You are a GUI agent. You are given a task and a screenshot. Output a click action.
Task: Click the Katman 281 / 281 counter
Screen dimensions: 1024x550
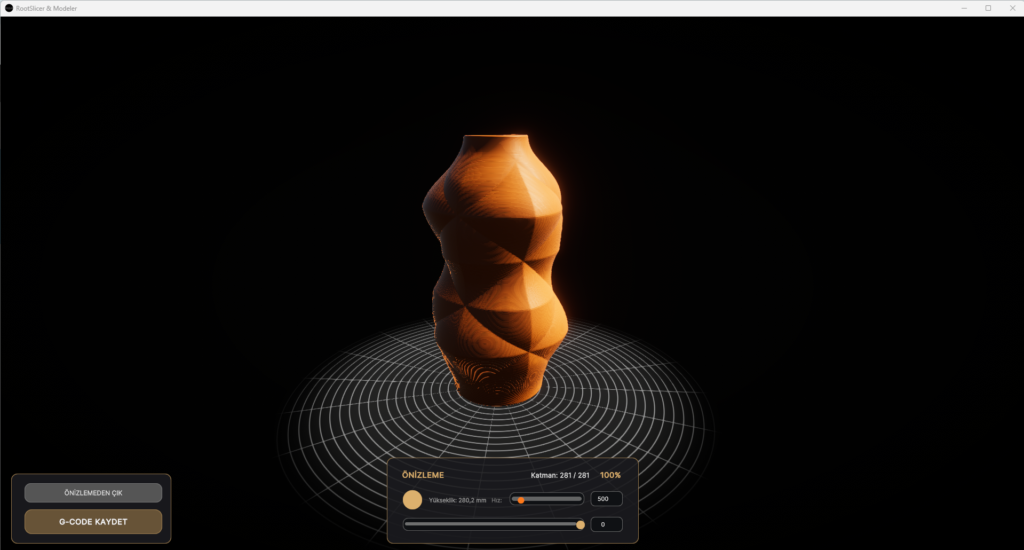[x=560, y=475]
